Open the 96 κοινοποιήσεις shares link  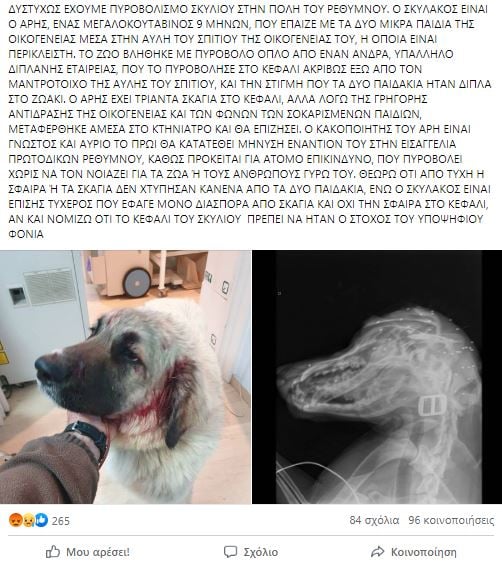(451, 520)
